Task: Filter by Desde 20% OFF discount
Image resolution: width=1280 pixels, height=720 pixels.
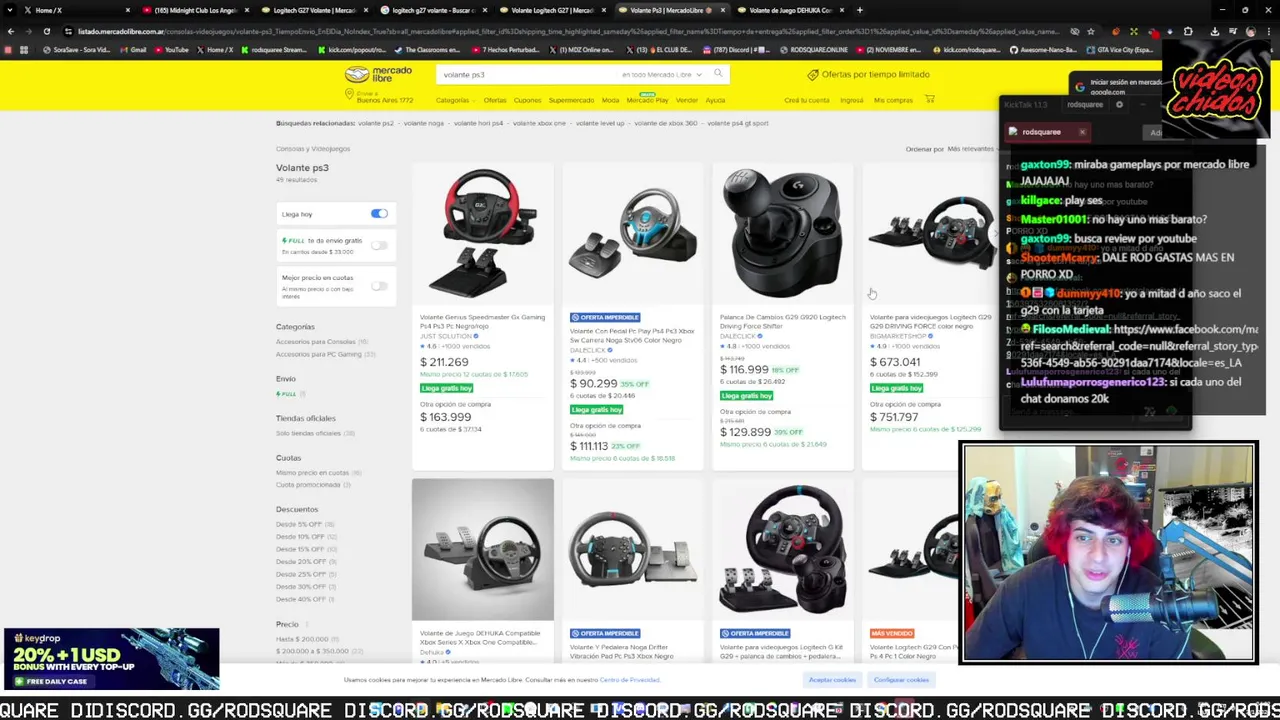Action: point(302,561)
